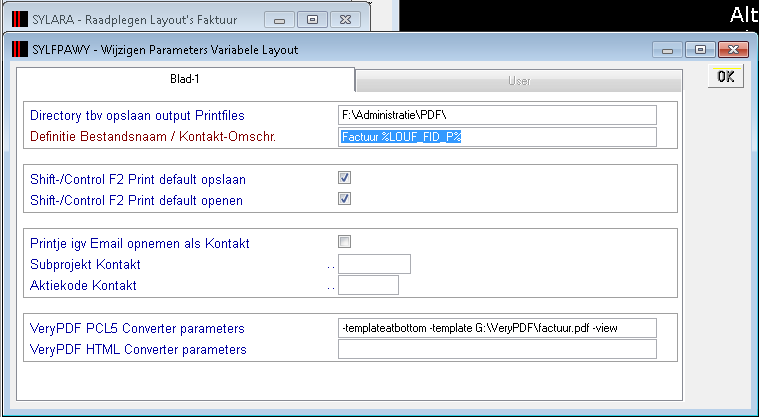
Task: Edit VeryPDF PCL5 Converter parameters field
Action: (497, 328)
